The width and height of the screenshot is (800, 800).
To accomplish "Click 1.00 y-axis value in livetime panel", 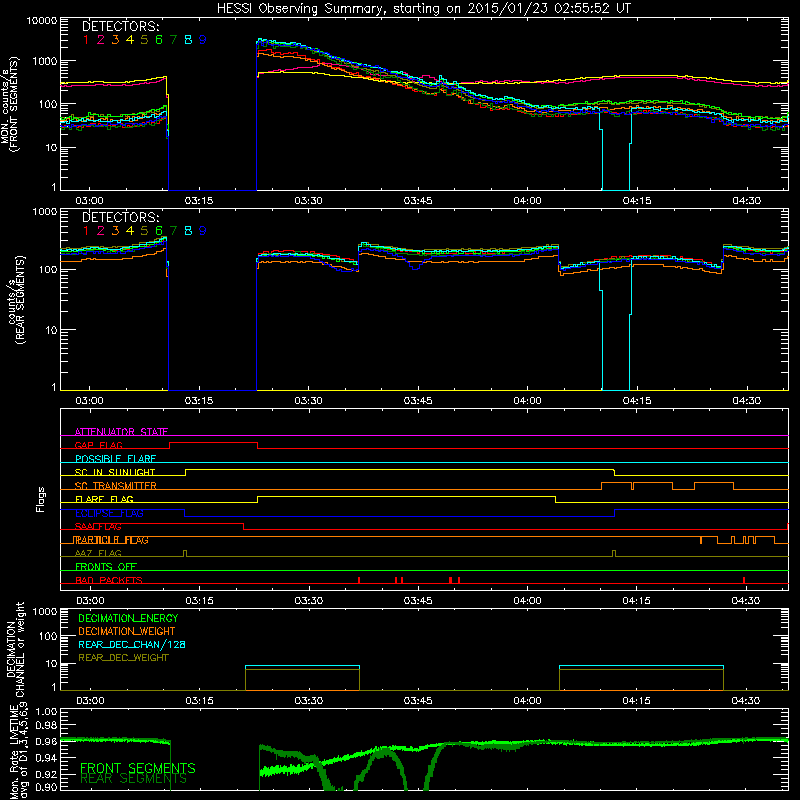I will [47, 711].
